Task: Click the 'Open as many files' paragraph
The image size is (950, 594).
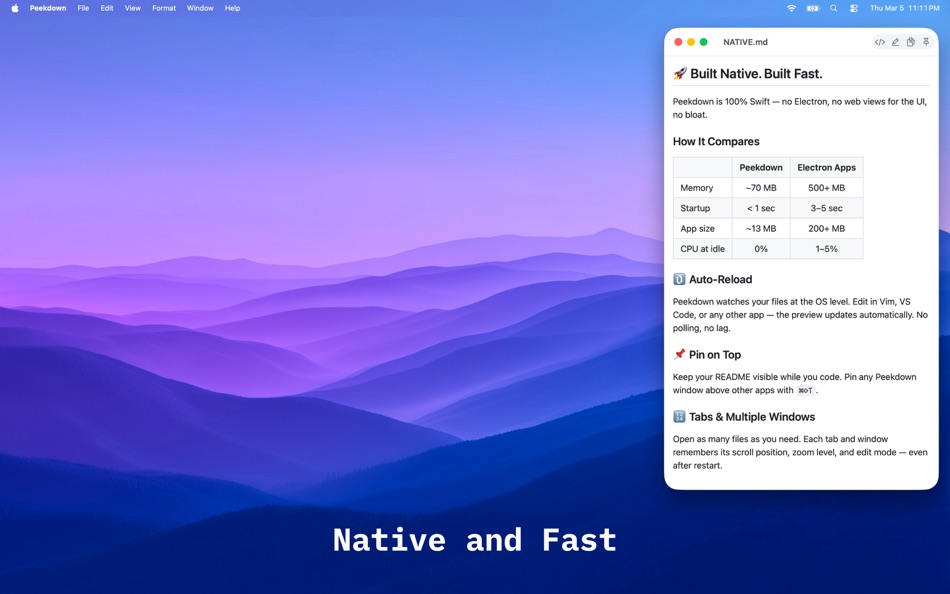Action: coord(800,452)
